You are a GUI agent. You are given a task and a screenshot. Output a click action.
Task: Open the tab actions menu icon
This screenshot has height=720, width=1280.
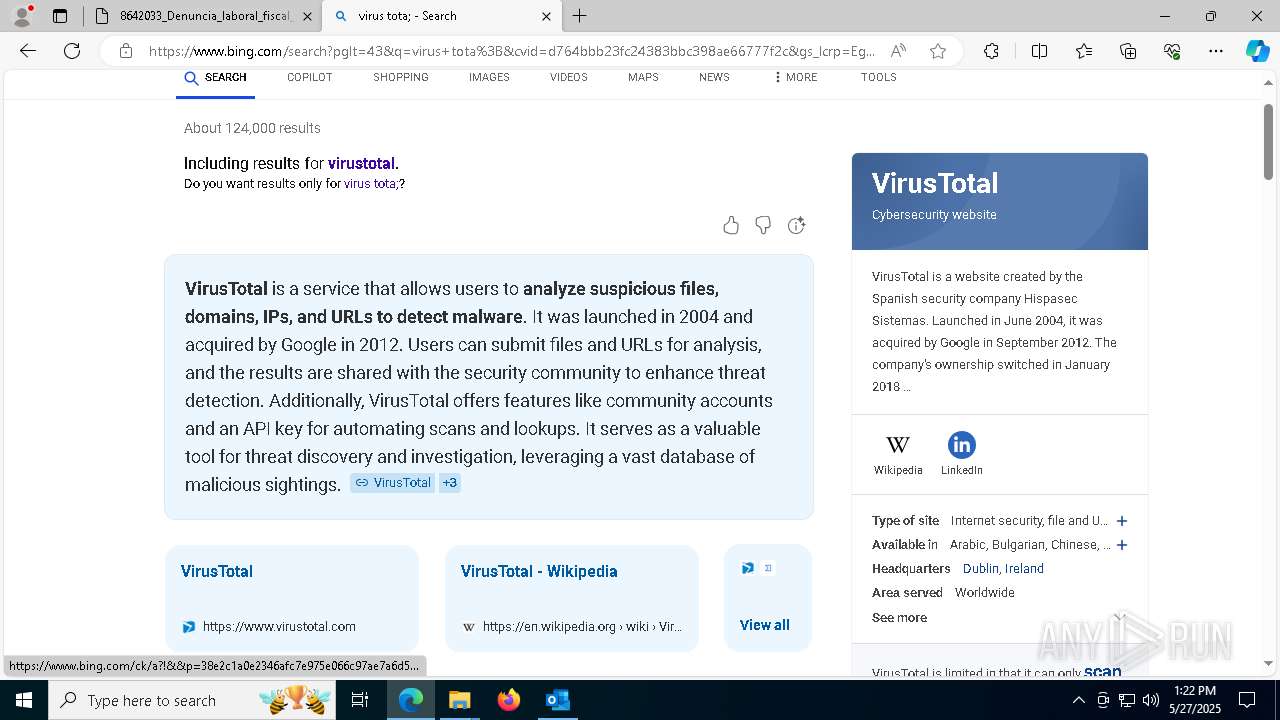tap(60, 16)
